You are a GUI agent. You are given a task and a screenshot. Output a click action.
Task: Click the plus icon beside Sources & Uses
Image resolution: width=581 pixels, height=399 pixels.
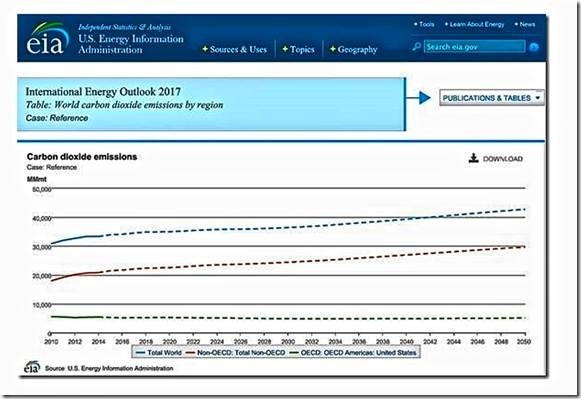[x=205, y=49]
